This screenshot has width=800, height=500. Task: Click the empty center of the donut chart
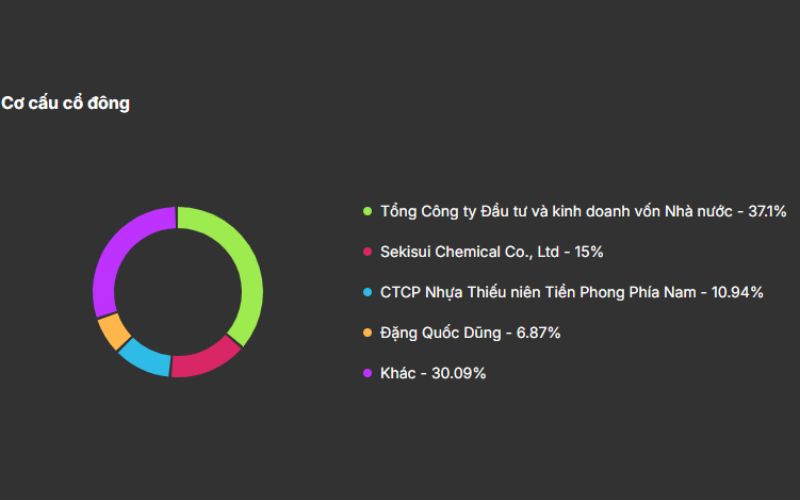tap(177, 292)
